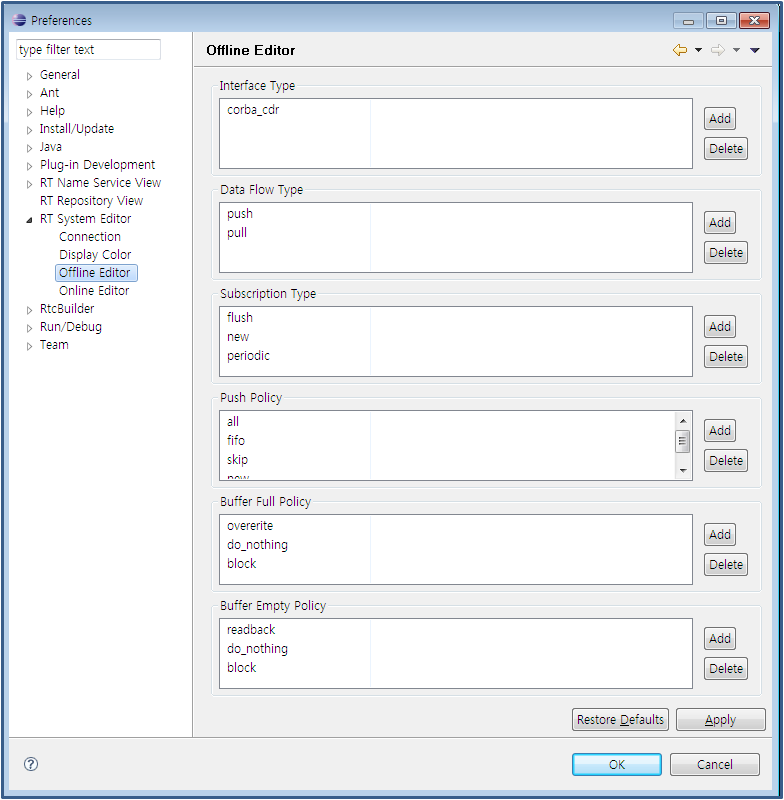The image size is (784, 800).
Task: Click the type filter text field
Action: point(88,50)
